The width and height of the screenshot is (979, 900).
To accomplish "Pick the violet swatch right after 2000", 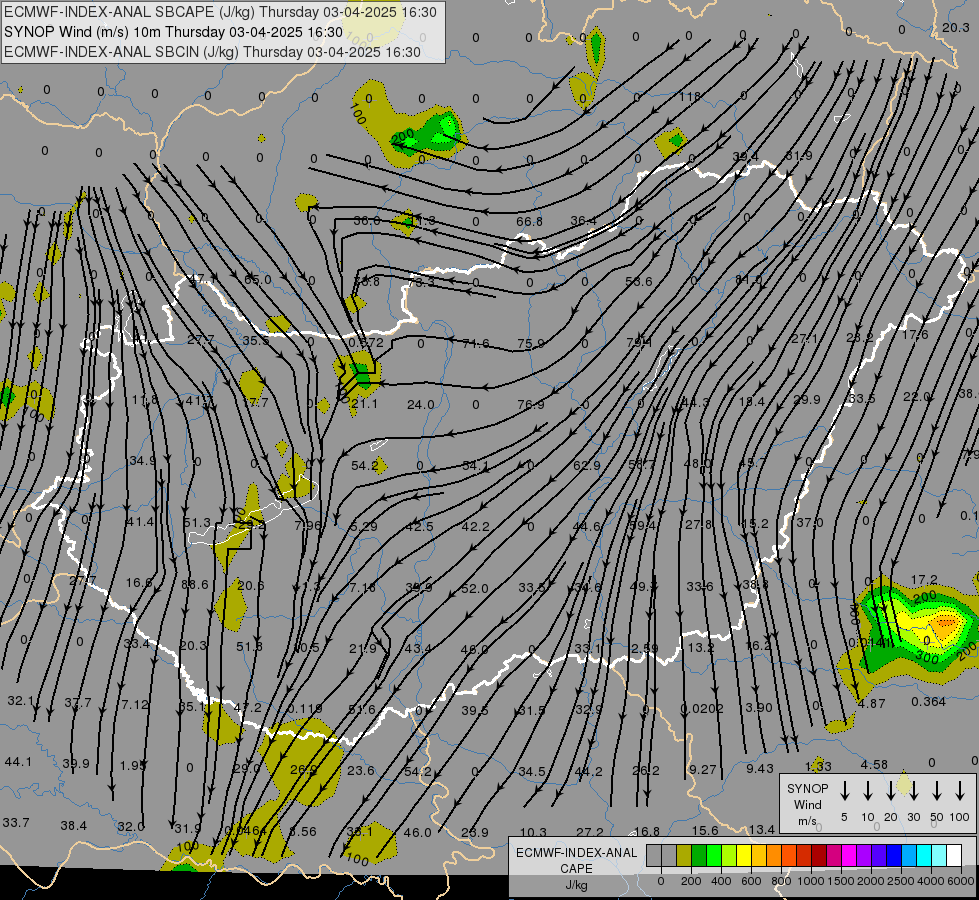I will 878,856.
